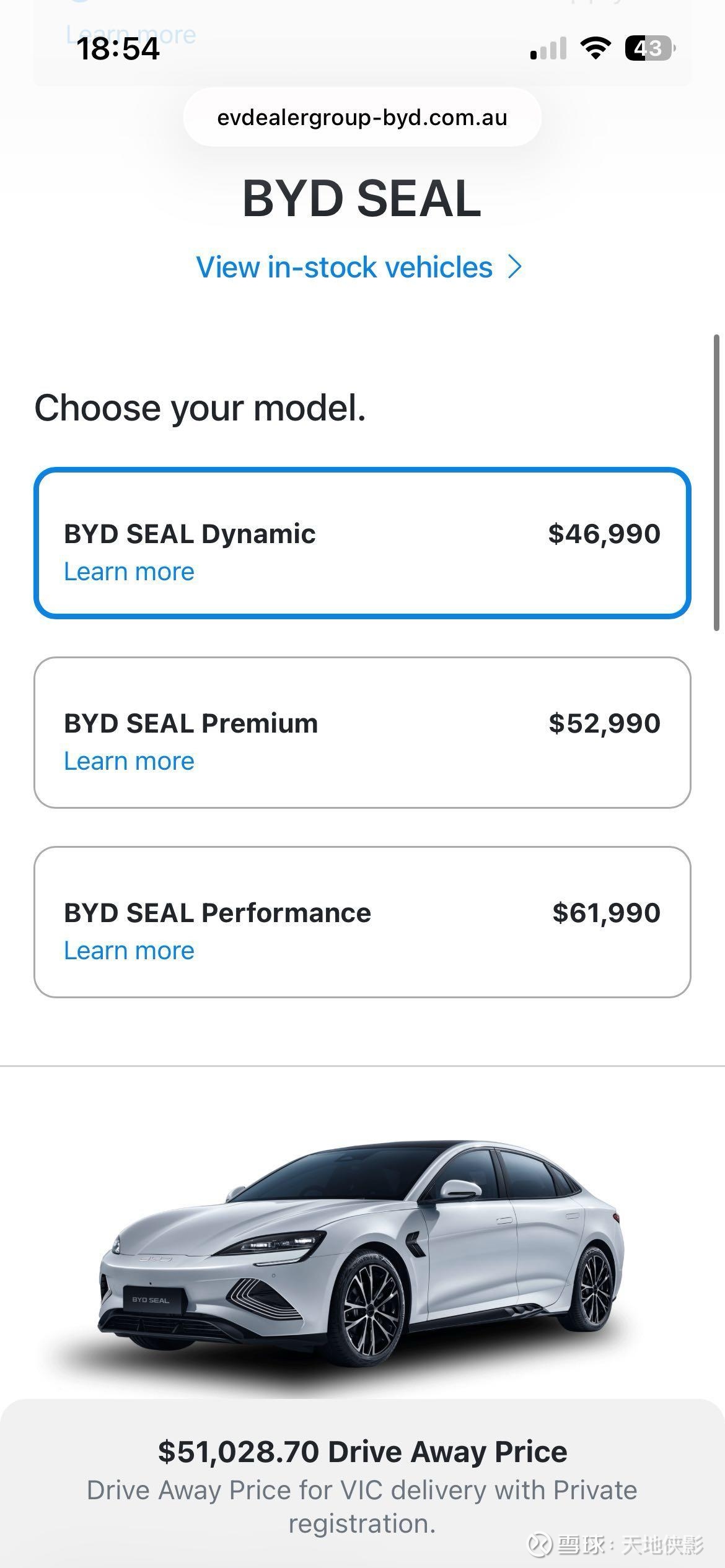Select the BYD SEAL Dynamic model option

pos(362,542)
